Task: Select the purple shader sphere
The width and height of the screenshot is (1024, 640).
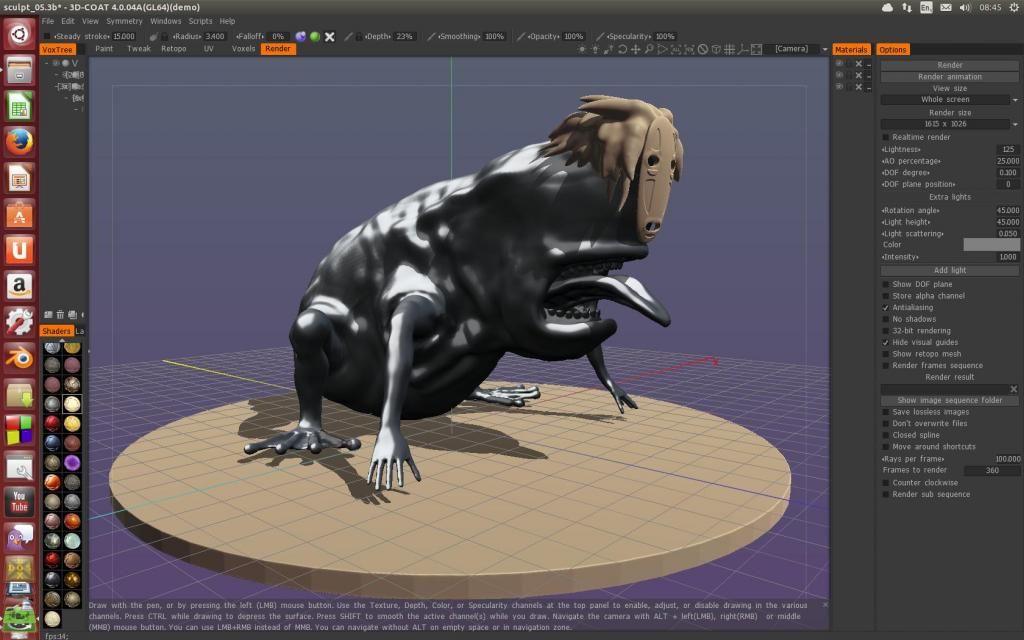Action: coord(72,463)
